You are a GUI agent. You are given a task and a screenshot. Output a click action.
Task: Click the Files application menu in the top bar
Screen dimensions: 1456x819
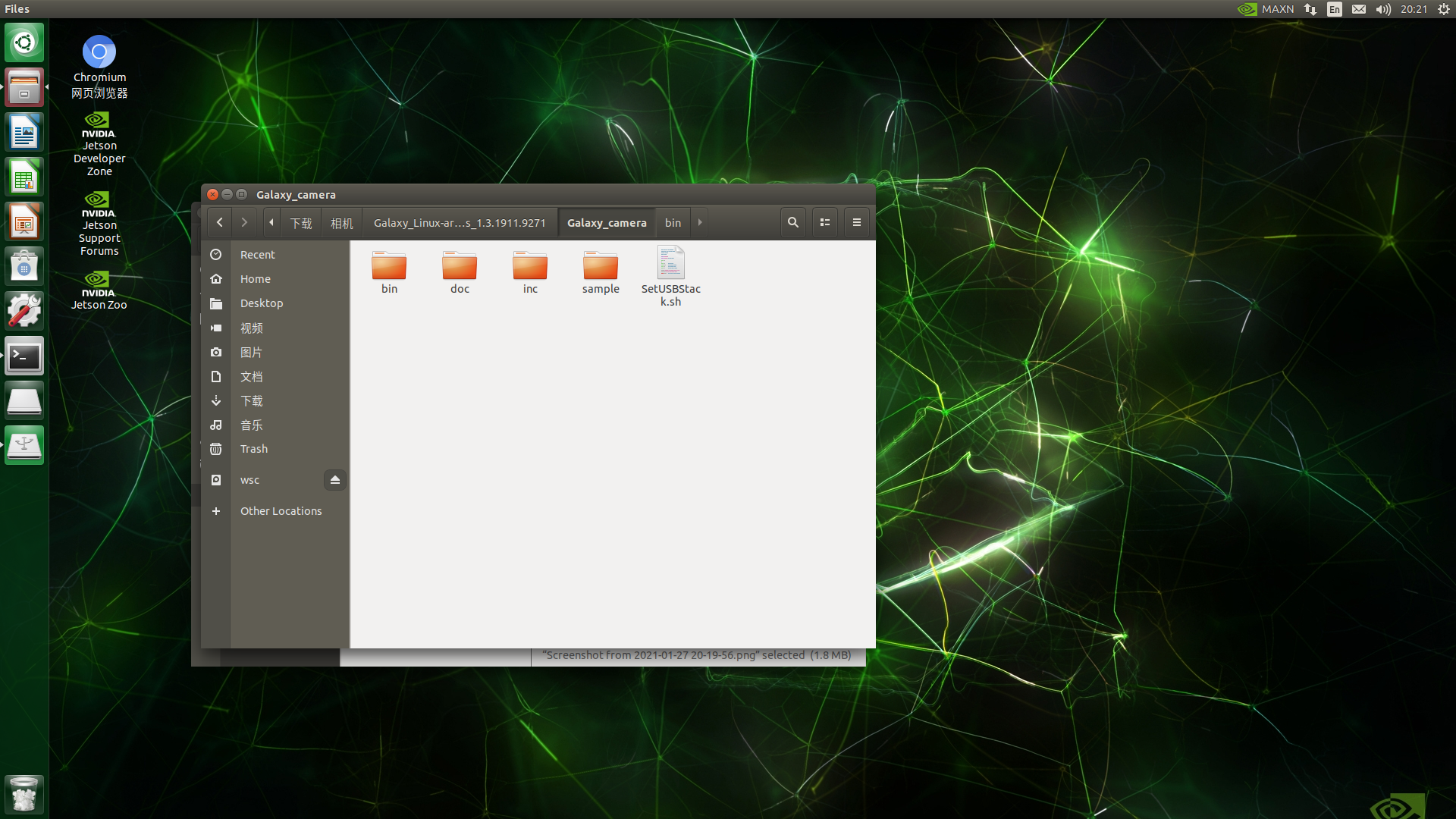17,9
